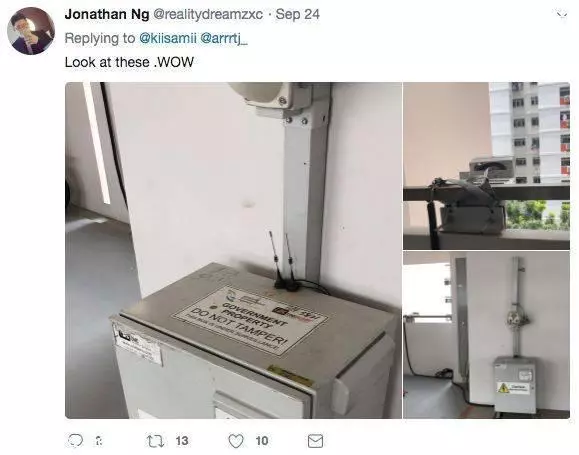Select the tweet text 'Look at these .WOW'

129,62
